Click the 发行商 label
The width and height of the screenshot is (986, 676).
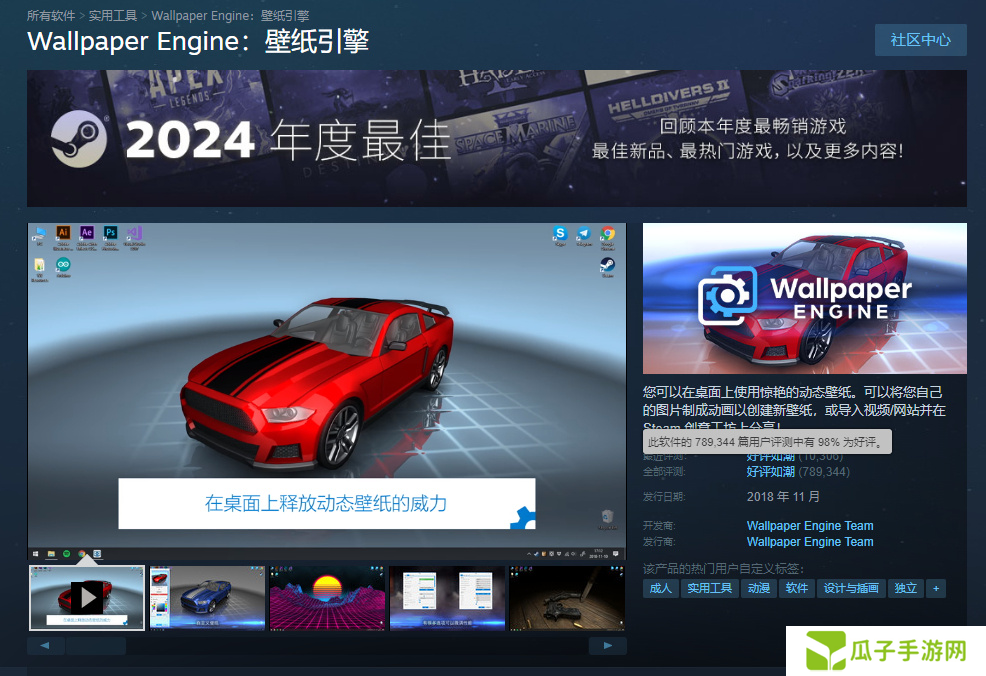point(659,542)
